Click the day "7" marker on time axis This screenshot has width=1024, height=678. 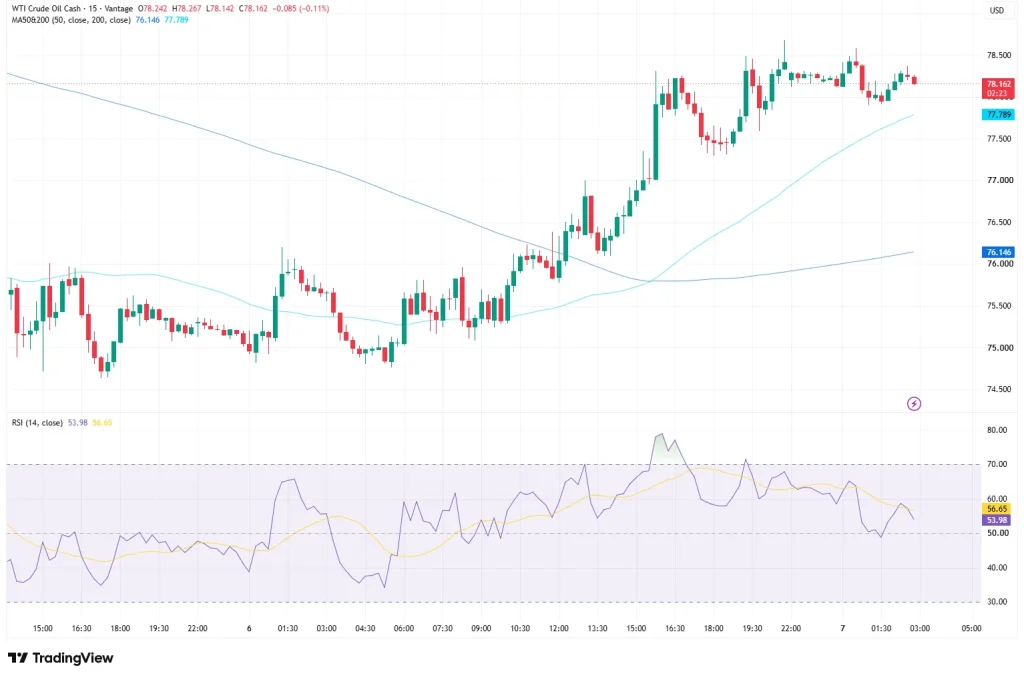[x=842, y=628]
